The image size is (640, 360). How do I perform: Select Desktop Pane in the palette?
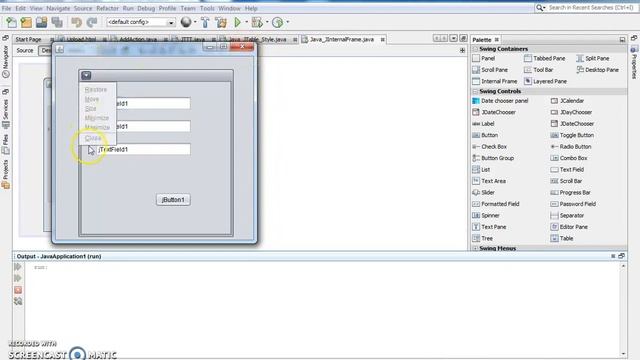[598, 70]
